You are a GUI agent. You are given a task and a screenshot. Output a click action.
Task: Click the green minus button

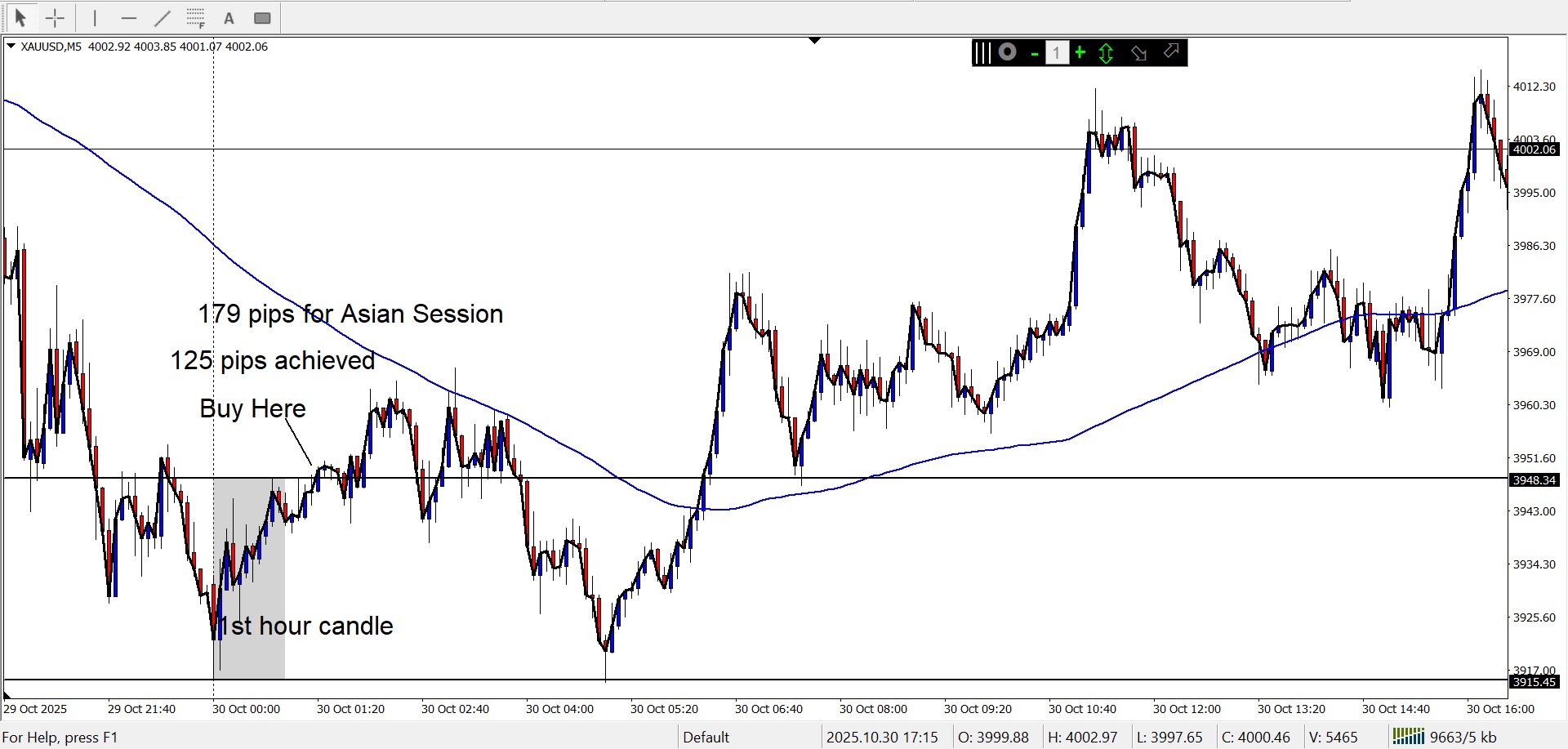pyautogui.click(x=1035, y=54)
